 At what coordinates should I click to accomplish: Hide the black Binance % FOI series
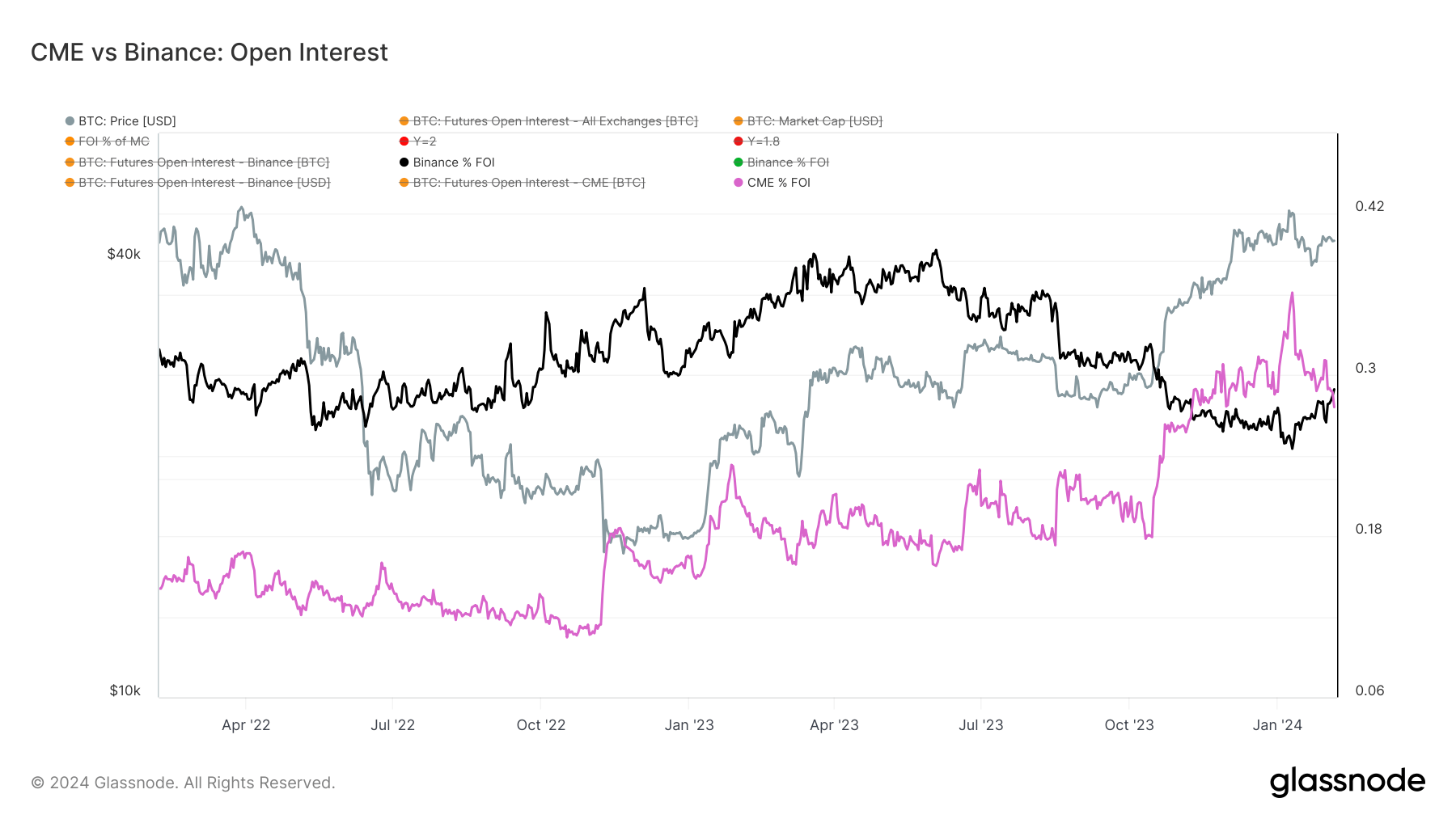point(454,163)
